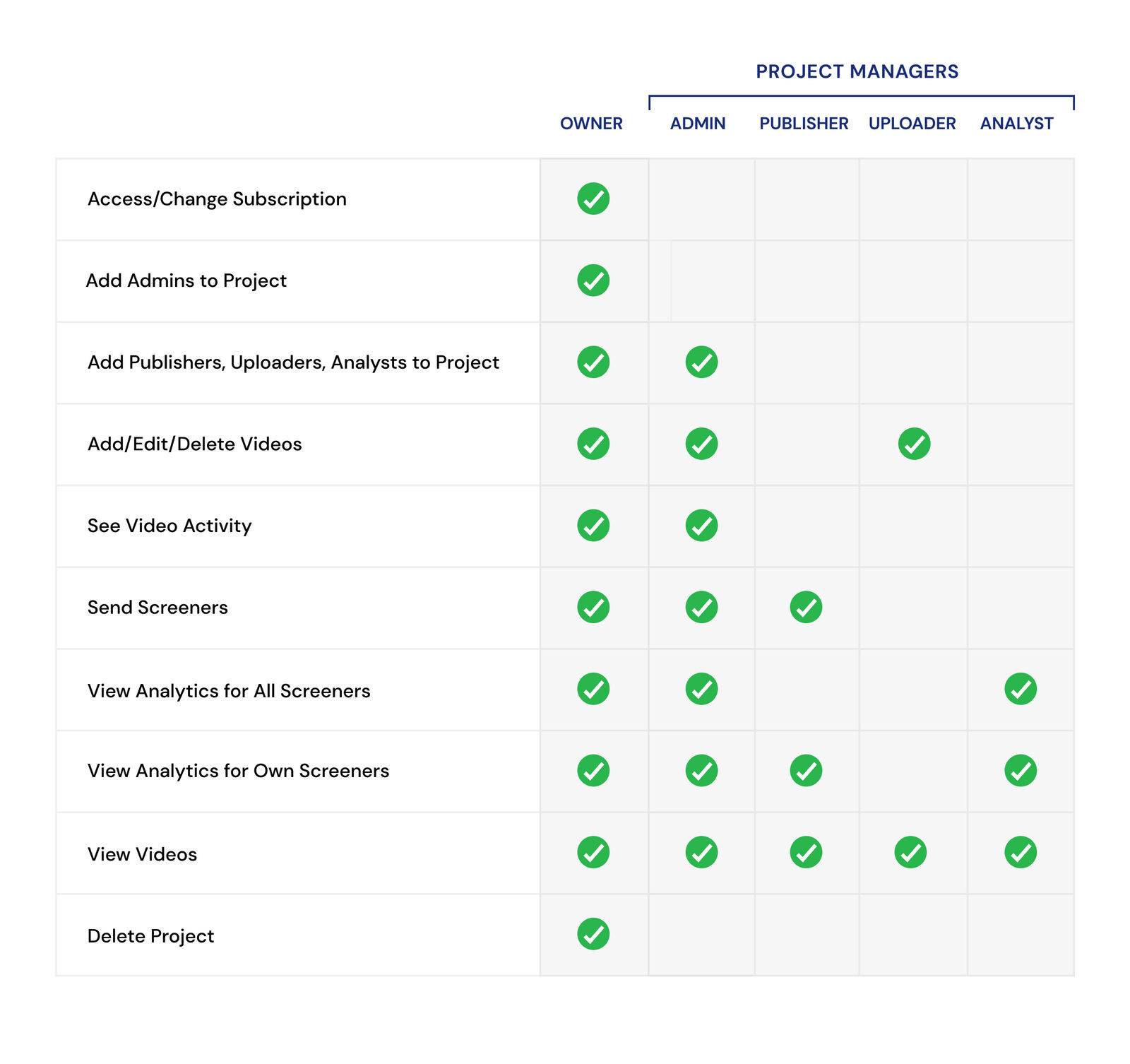
Task: Click Publisher checkmark for View Analytics for Own Screeners
Action: 806,770
